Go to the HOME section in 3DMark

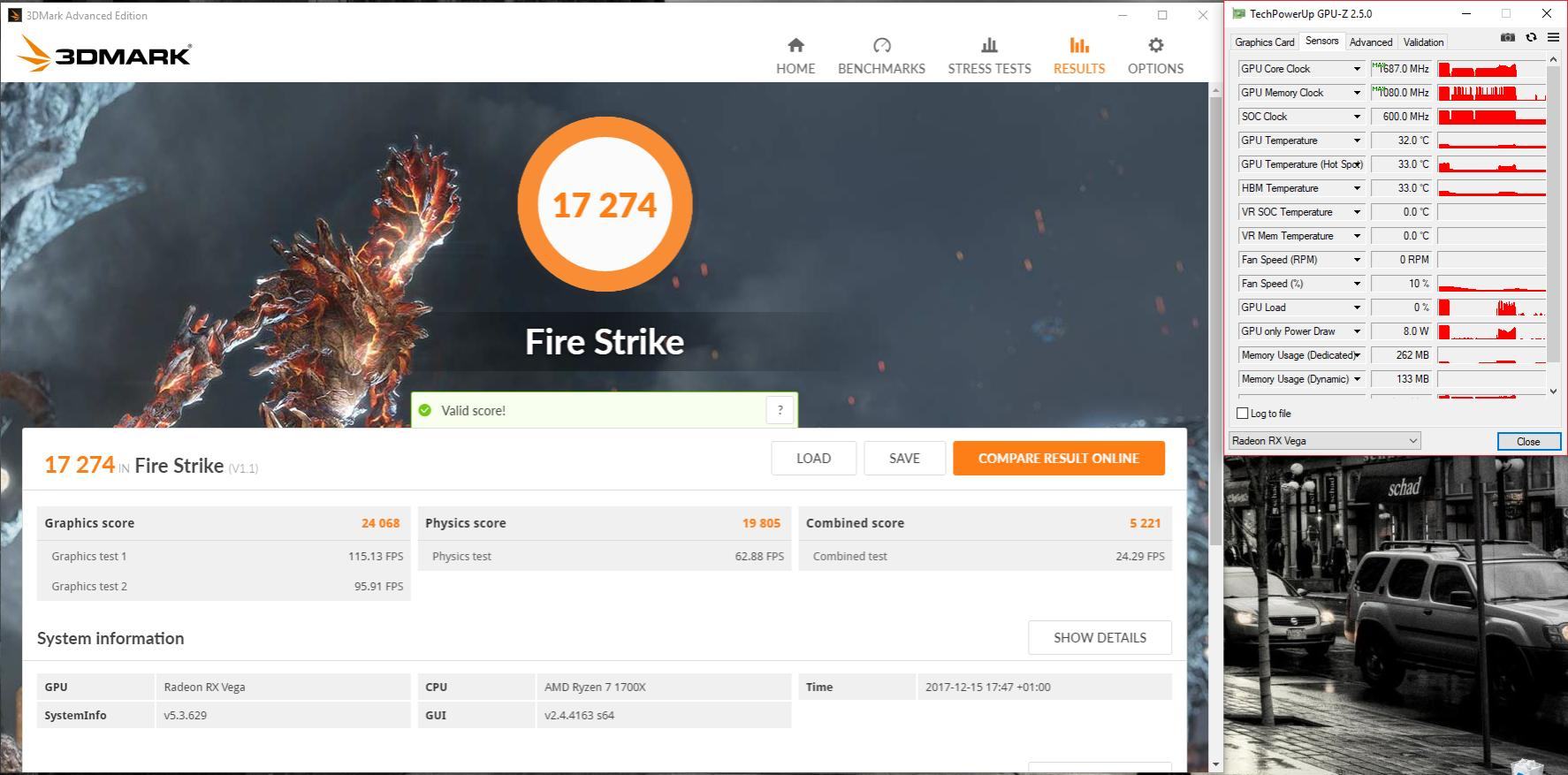tap(795, 56)
